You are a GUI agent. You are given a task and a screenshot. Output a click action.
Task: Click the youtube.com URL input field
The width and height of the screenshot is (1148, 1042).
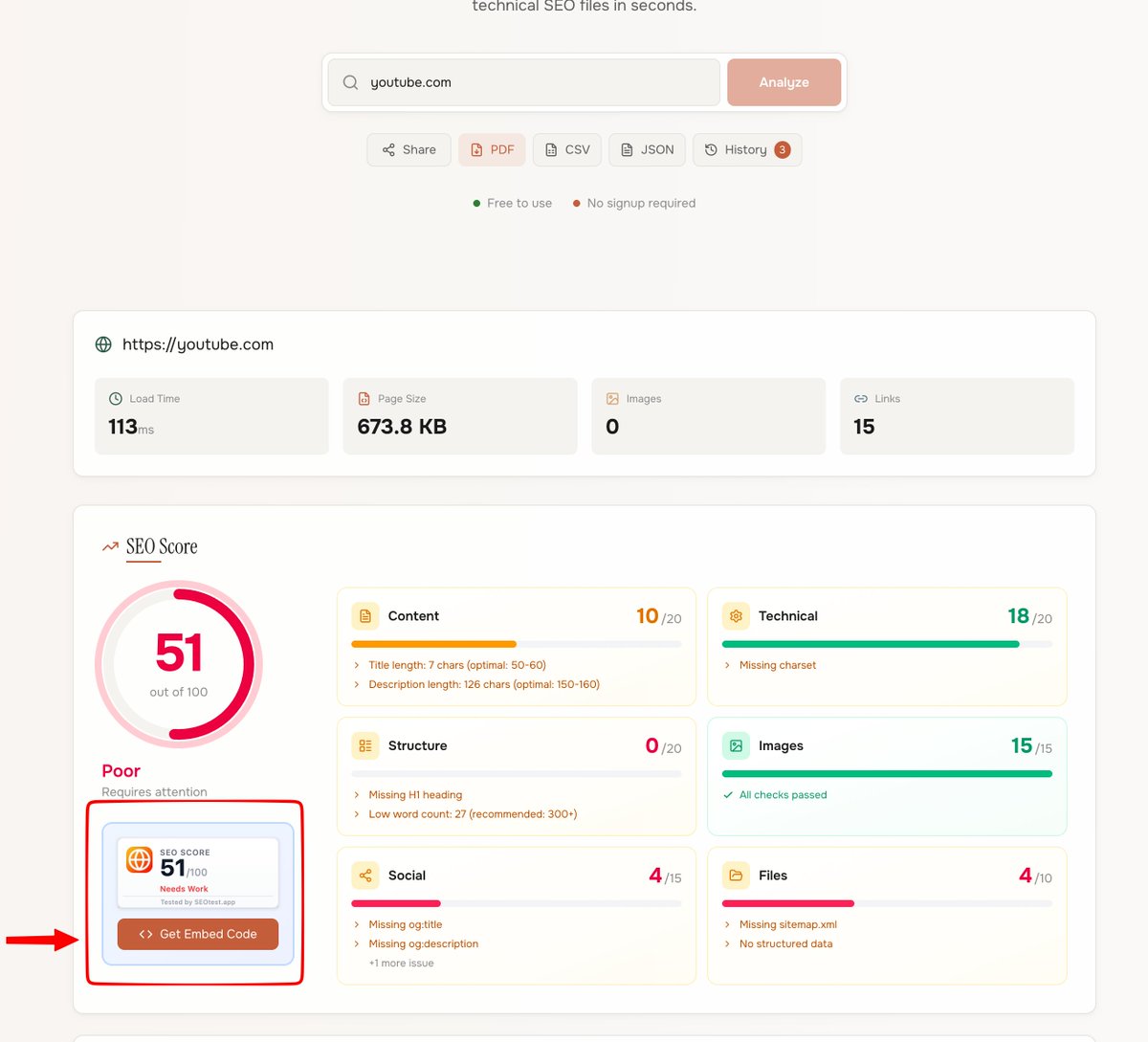click(523, 82)
